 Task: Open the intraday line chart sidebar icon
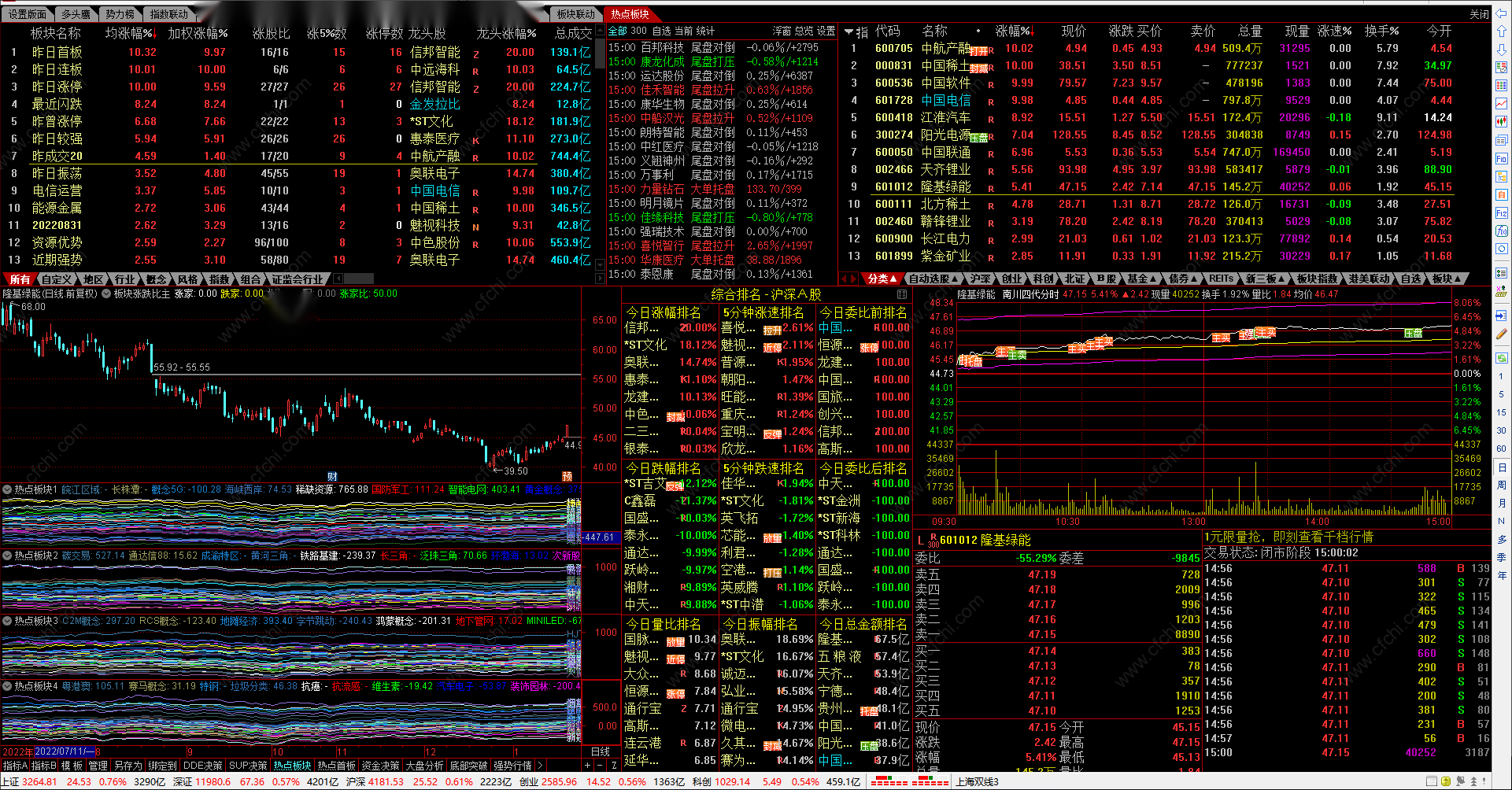(x=1501, y=104)
